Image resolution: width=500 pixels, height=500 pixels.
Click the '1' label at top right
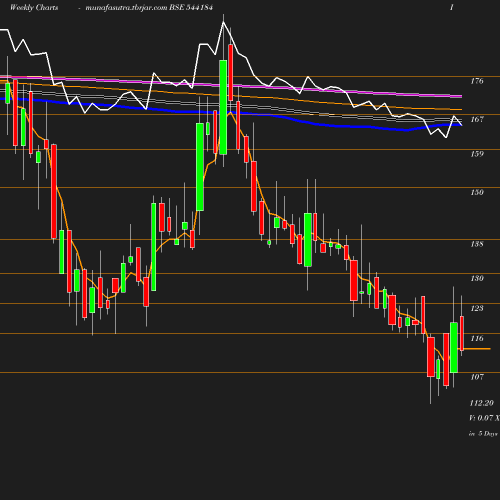tap(452, 7)
